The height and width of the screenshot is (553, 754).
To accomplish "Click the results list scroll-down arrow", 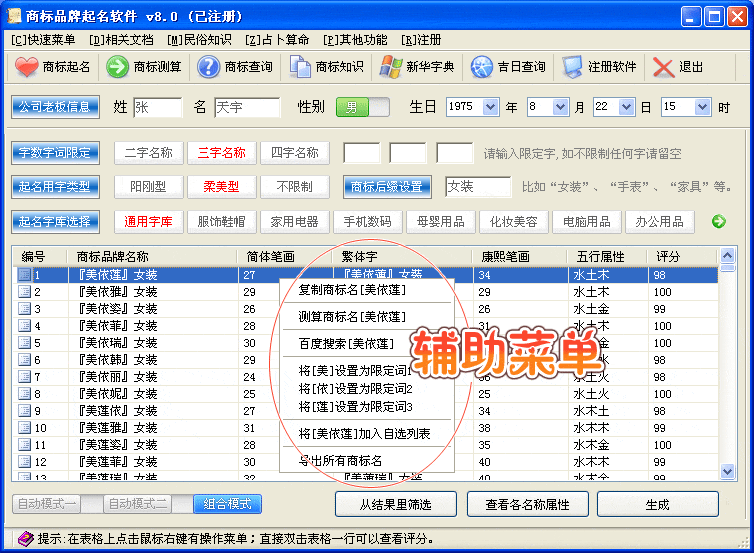I will tap(728, 472).
